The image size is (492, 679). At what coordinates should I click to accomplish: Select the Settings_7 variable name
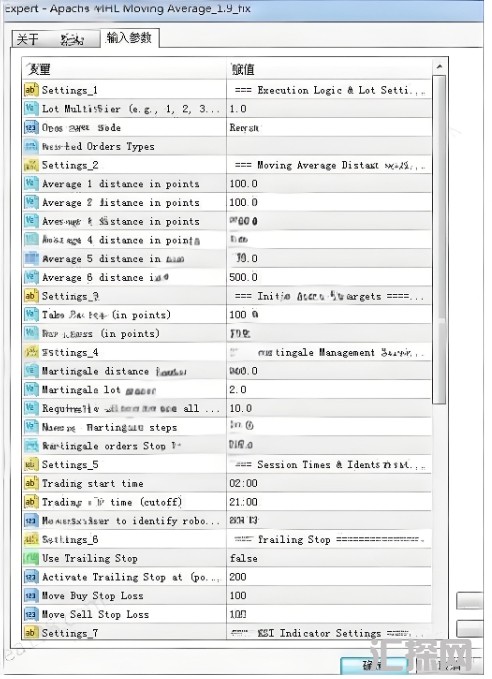click(70, 633)
